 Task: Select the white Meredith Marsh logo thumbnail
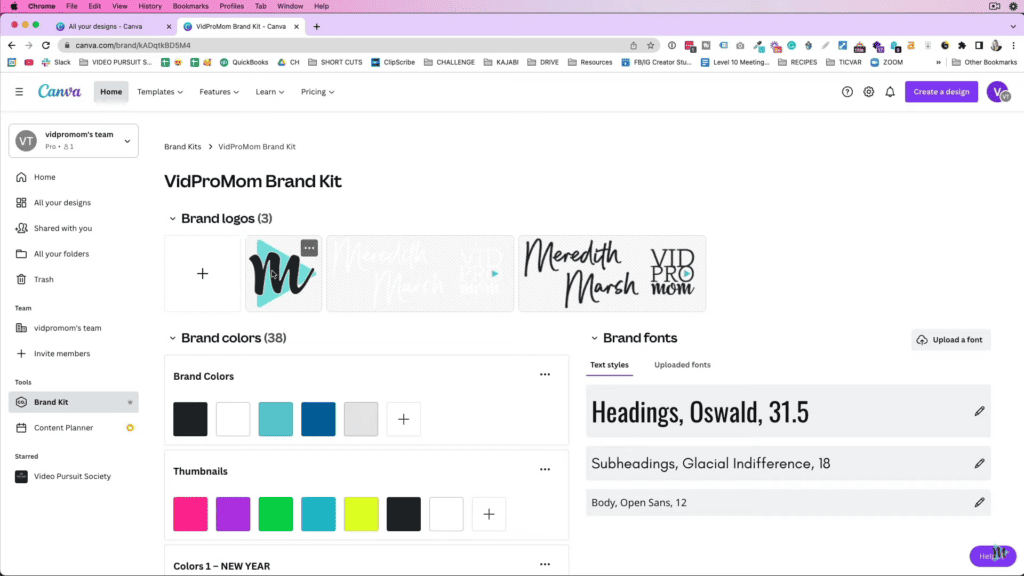pyautogui.click(x=420, y=274)
